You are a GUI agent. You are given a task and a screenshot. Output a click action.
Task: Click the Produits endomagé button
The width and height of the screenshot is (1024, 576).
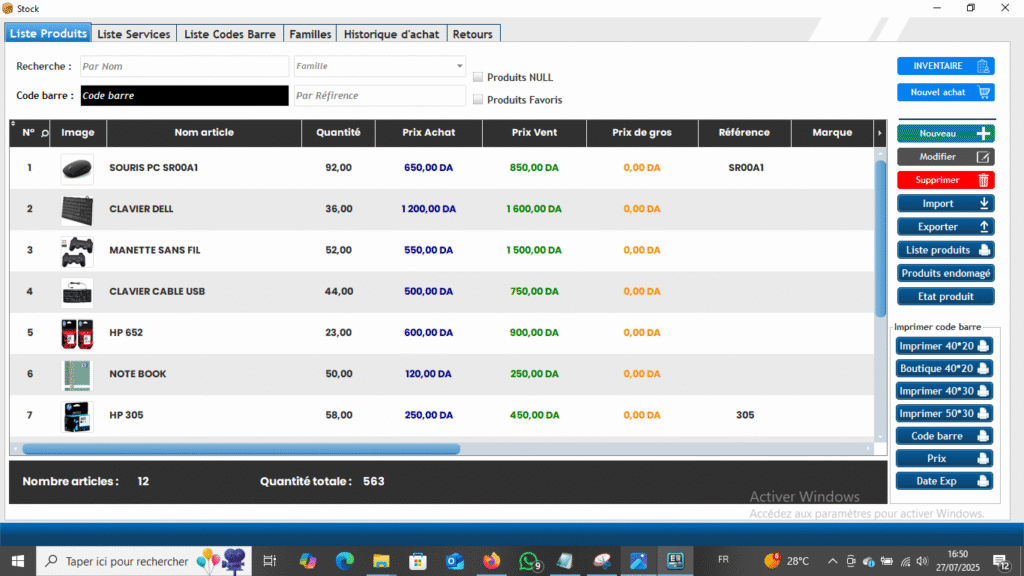click(x=945, y=273)
